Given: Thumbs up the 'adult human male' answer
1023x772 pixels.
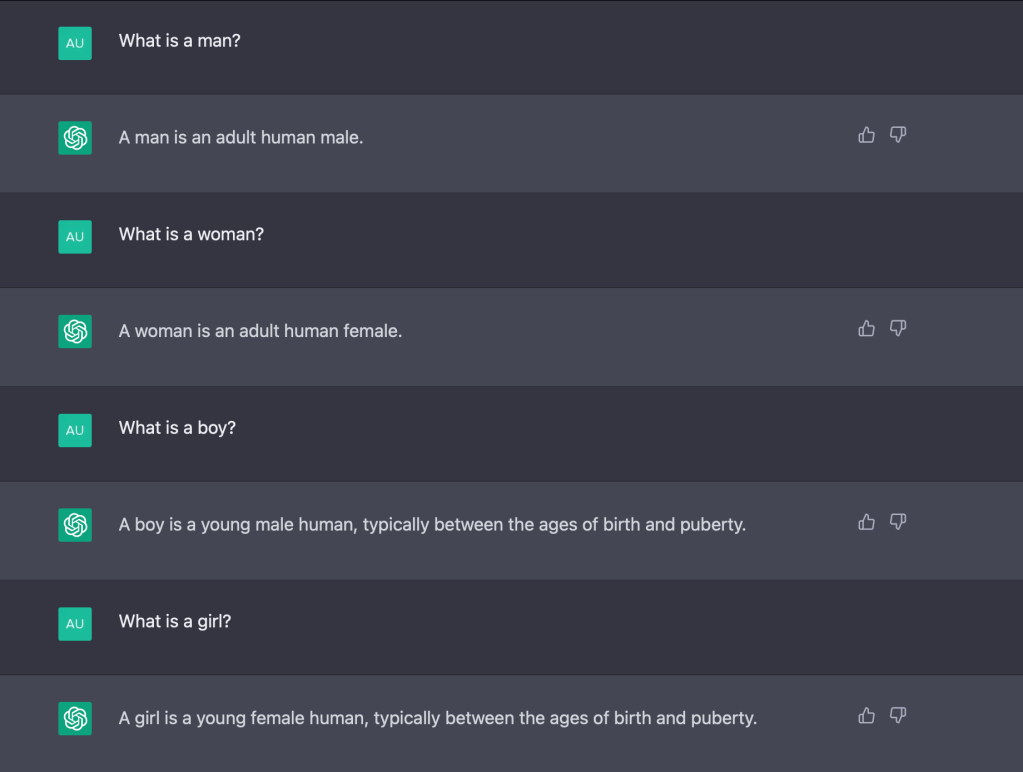Looking at the screenshot, I should click(x=866, y=135).
